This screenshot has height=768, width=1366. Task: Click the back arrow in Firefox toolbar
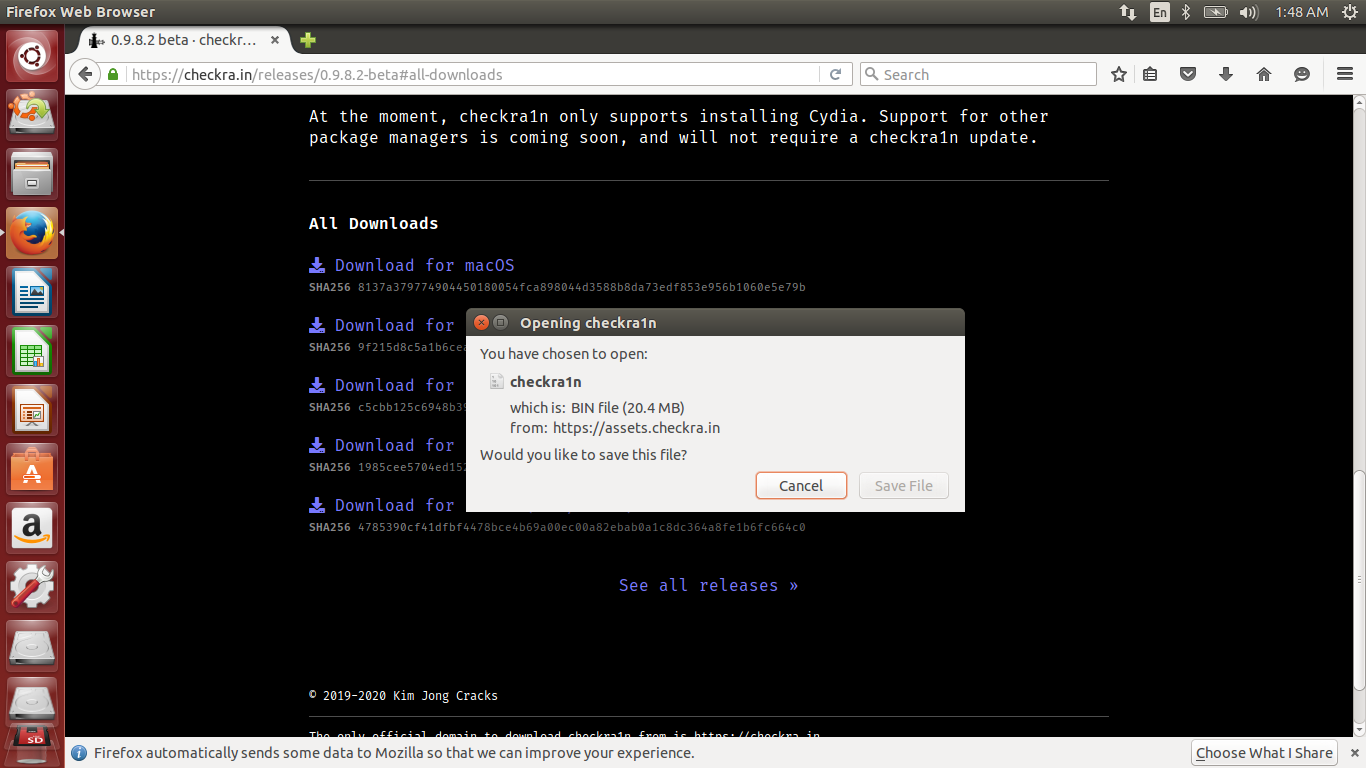pos(85,74)
